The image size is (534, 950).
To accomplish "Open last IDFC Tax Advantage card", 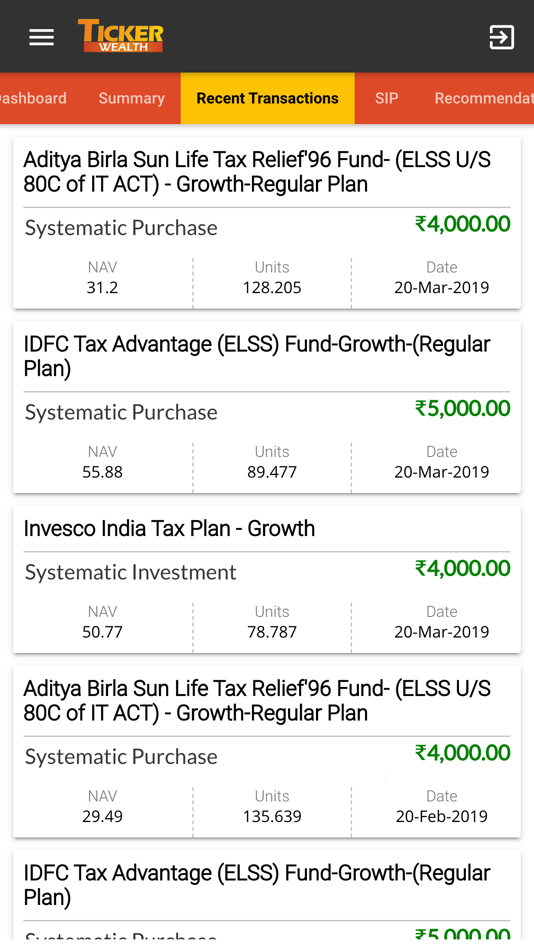I will 267,895.
